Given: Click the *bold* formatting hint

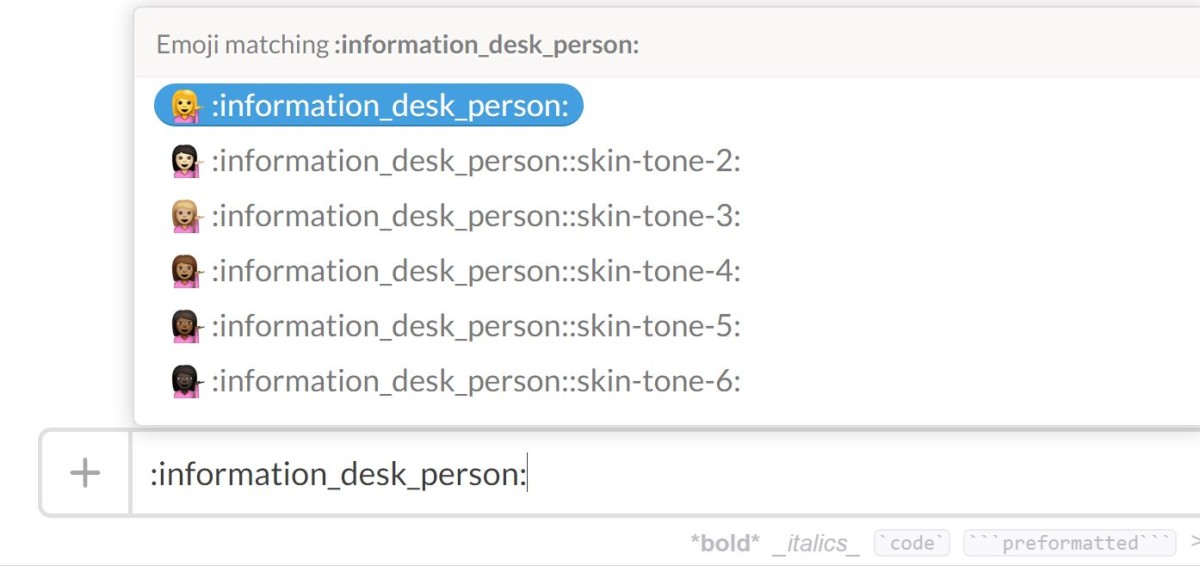Looking at the screenshot, I should click(725, 543).
